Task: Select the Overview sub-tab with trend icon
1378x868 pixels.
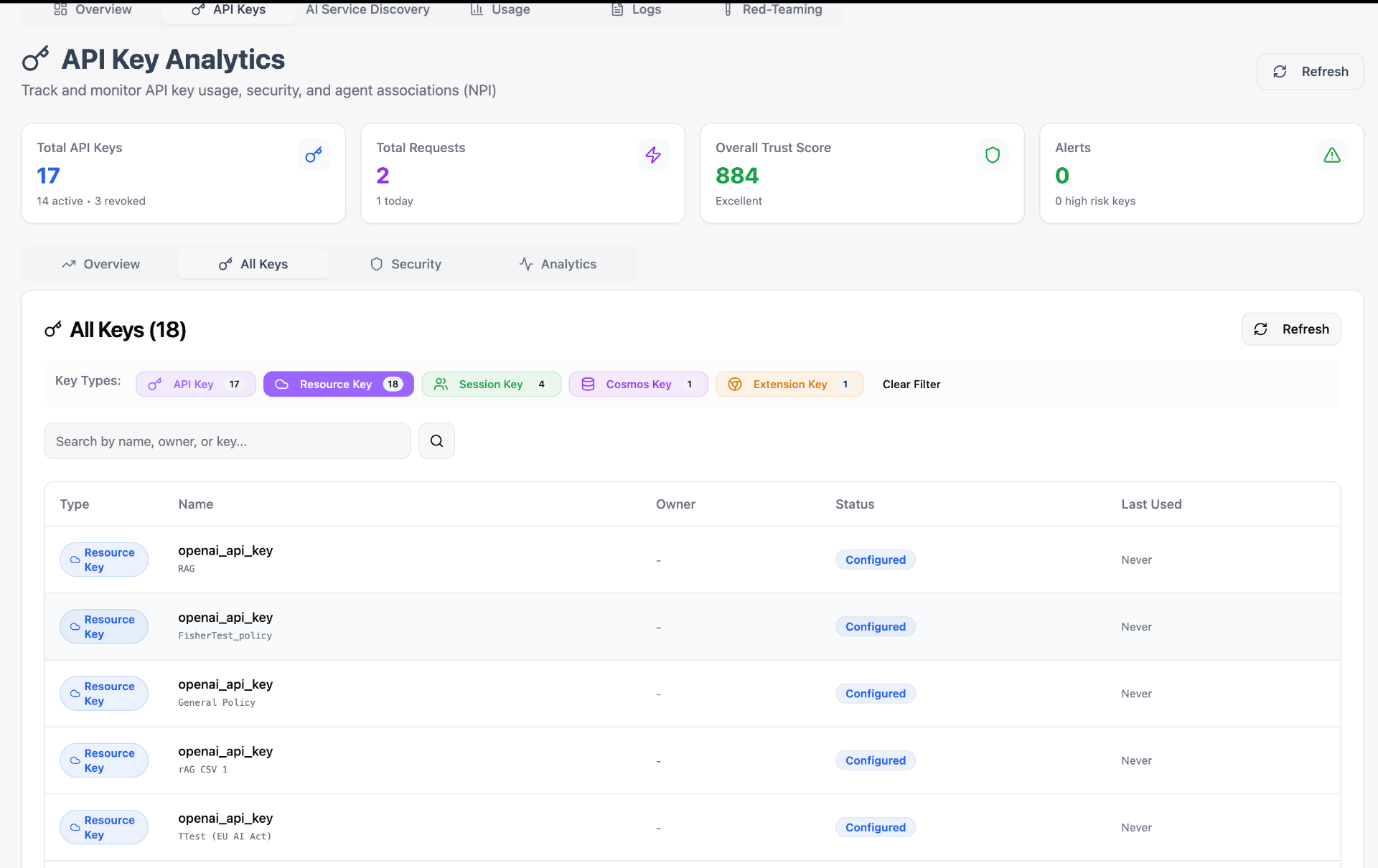Action: pyautogui.click(x=100, y=264)
